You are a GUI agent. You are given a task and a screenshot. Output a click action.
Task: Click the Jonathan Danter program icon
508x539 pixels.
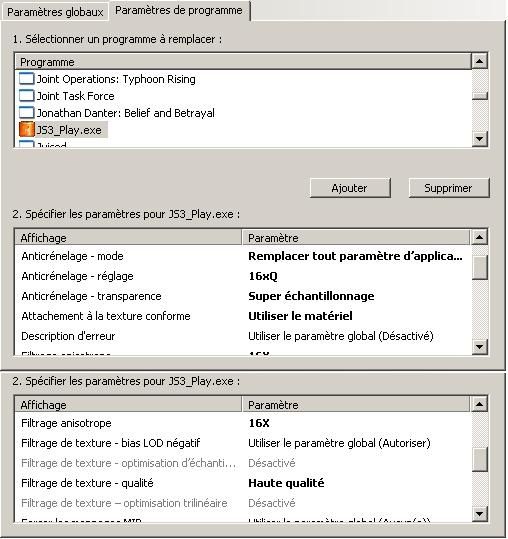26,113
